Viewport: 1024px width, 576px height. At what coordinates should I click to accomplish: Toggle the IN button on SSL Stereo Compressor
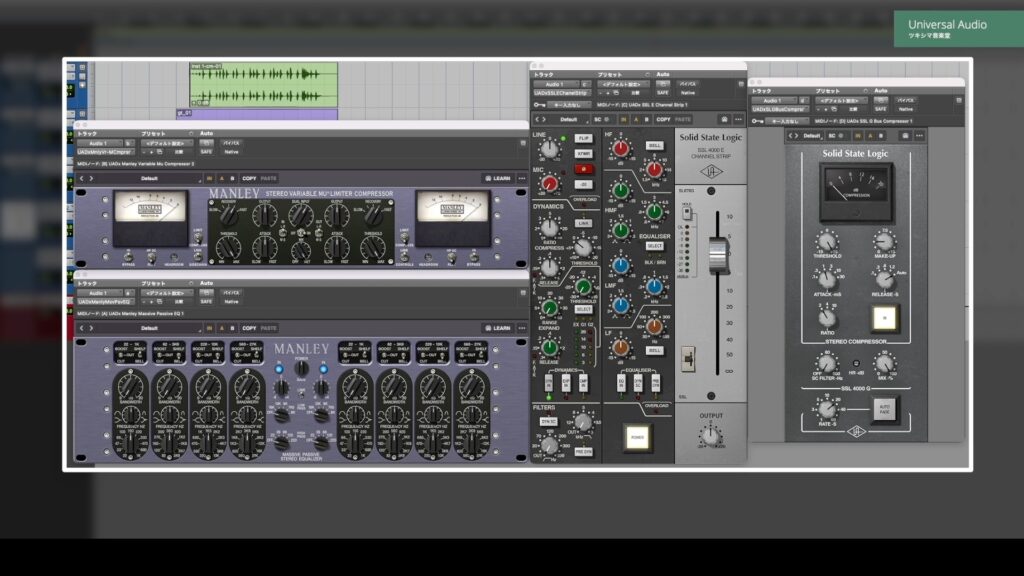(882, 318)
